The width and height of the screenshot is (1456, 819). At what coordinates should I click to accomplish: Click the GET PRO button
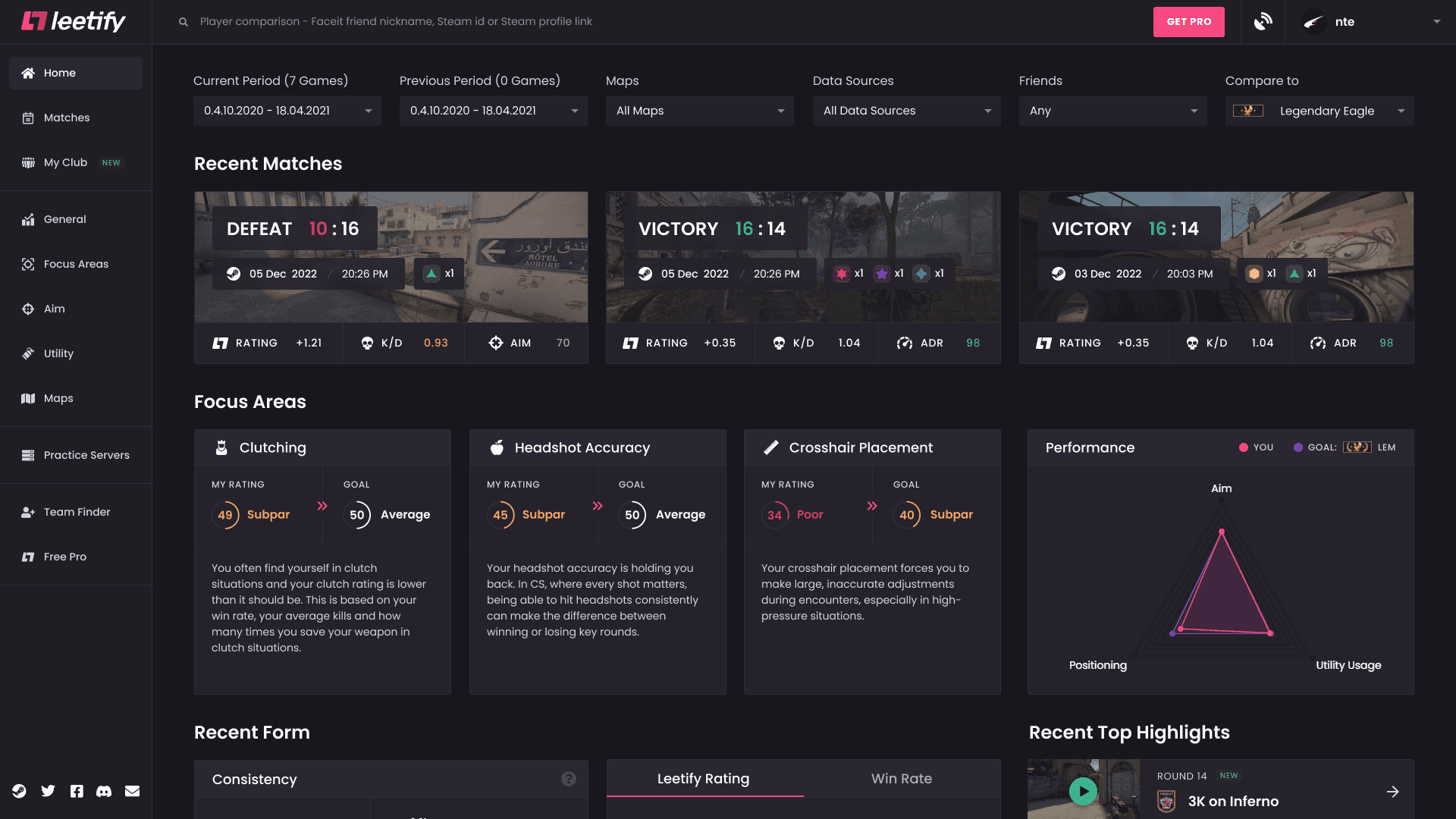click(1188, 22)
